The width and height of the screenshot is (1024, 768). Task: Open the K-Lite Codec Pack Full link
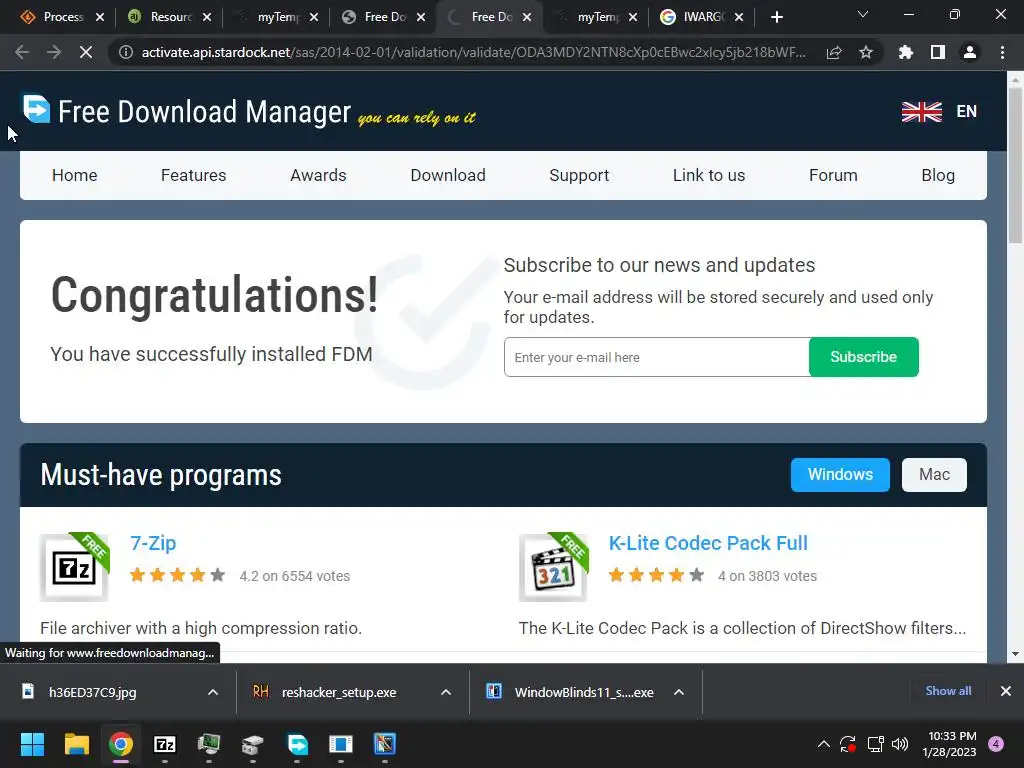pyautogui.click(x=708, y=543)
